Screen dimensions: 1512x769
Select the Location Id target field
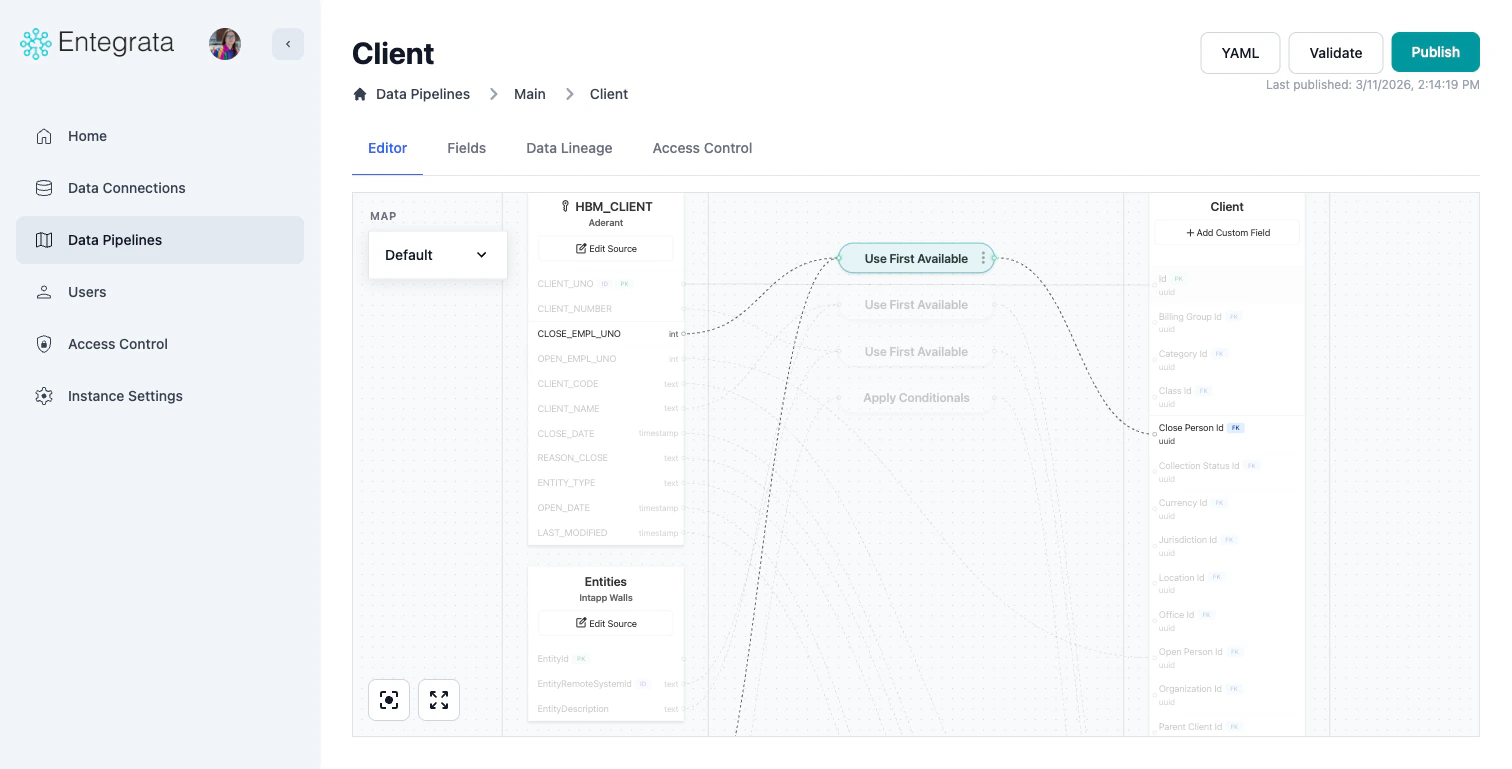[x=1227, y=584]
